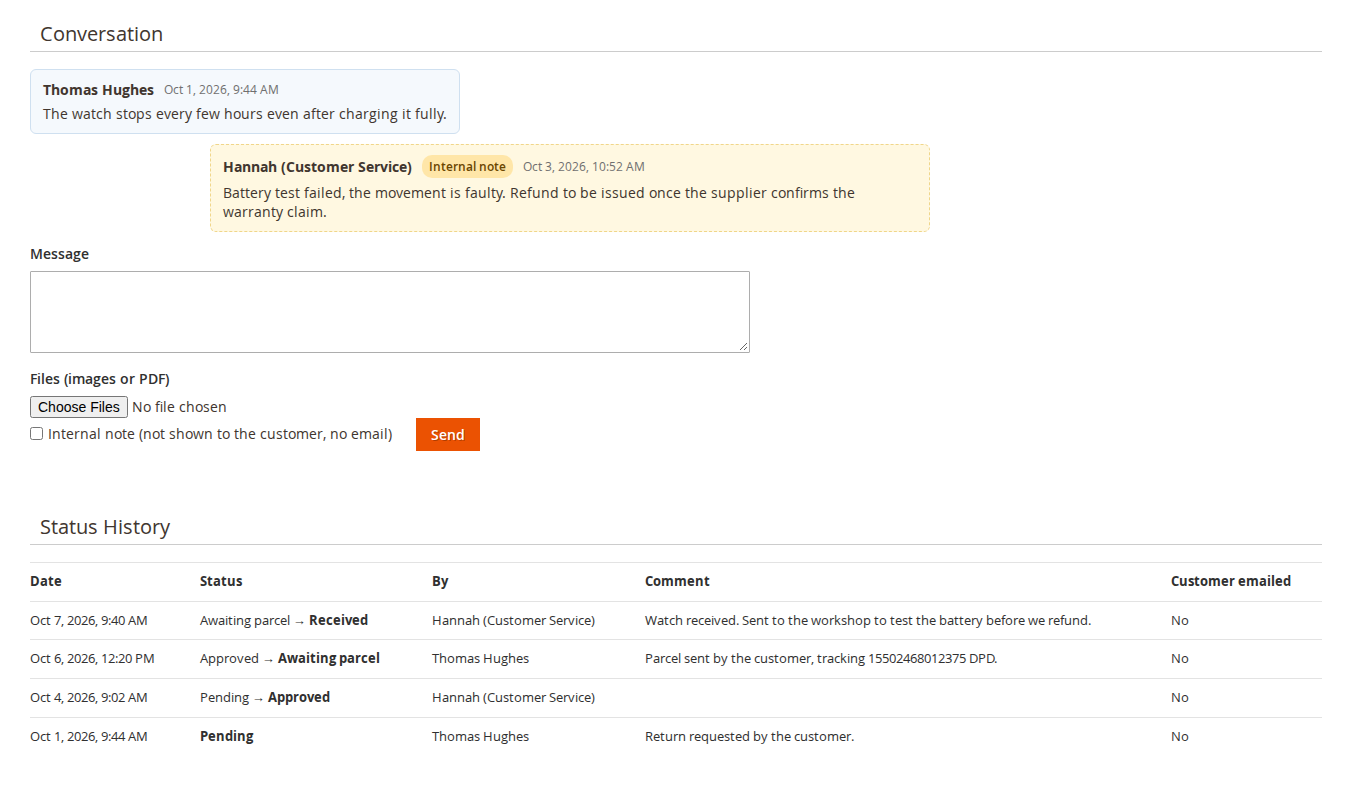Select Hannah (Customer Service) author name in note
The width and height of the screenshot is (1352, 790).
pyautogui.click(x=317, y=167)
